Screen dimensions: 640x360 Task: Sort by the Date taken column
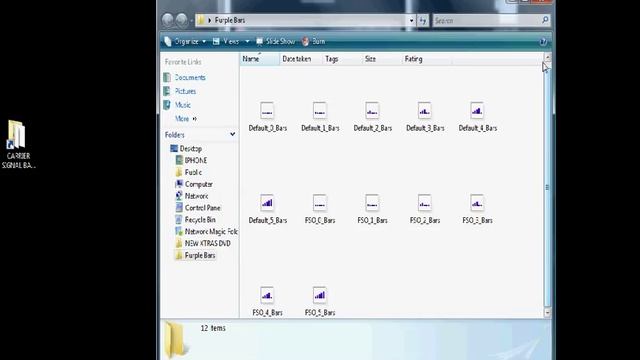tap(301, 59)
